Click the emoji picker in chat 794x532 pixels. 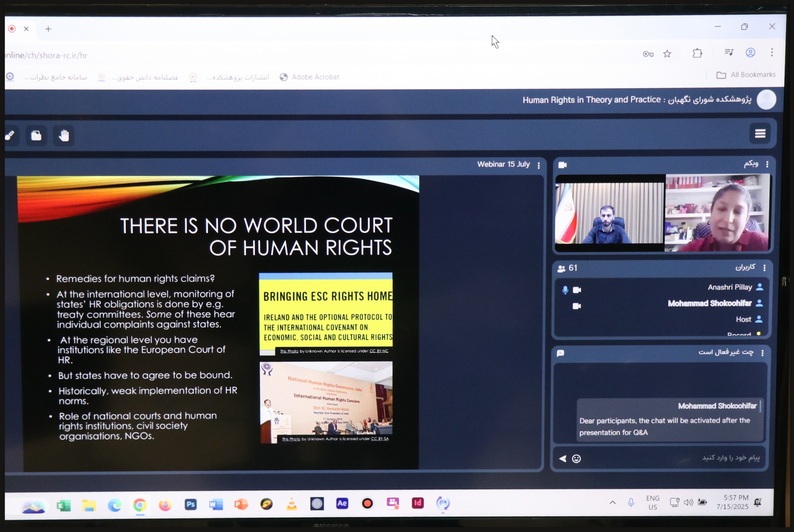pyautogui.click(x=577, y=458)
